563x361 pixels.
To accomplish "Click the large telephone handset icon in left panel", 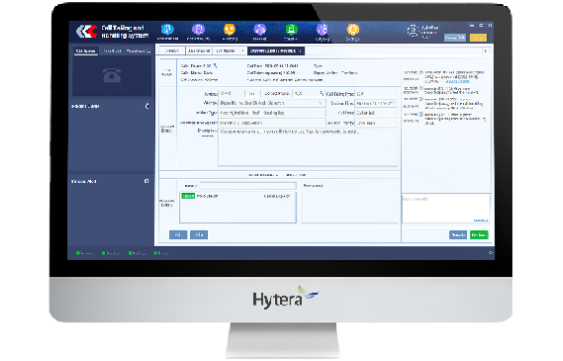I will [x=112, y=75].
